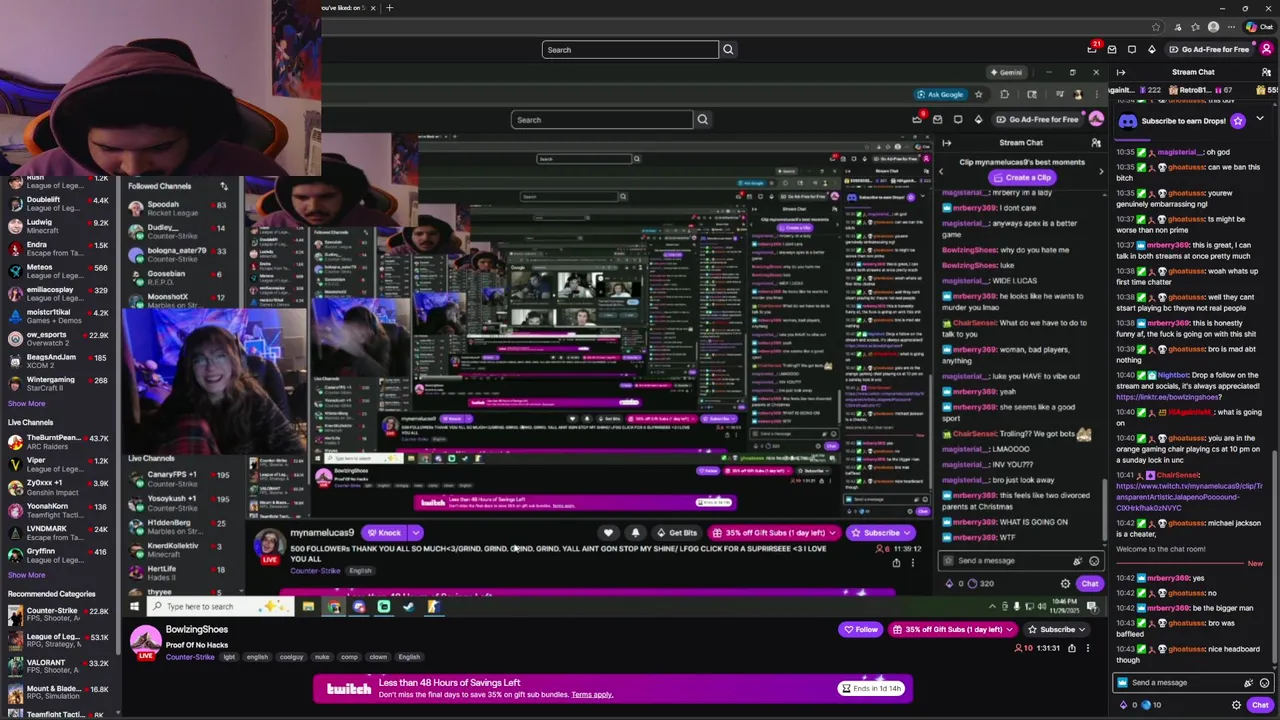Open Twitch notifications with 21 badge
This screenshot has width=1280, height=720.
[x=1093, y=49]
